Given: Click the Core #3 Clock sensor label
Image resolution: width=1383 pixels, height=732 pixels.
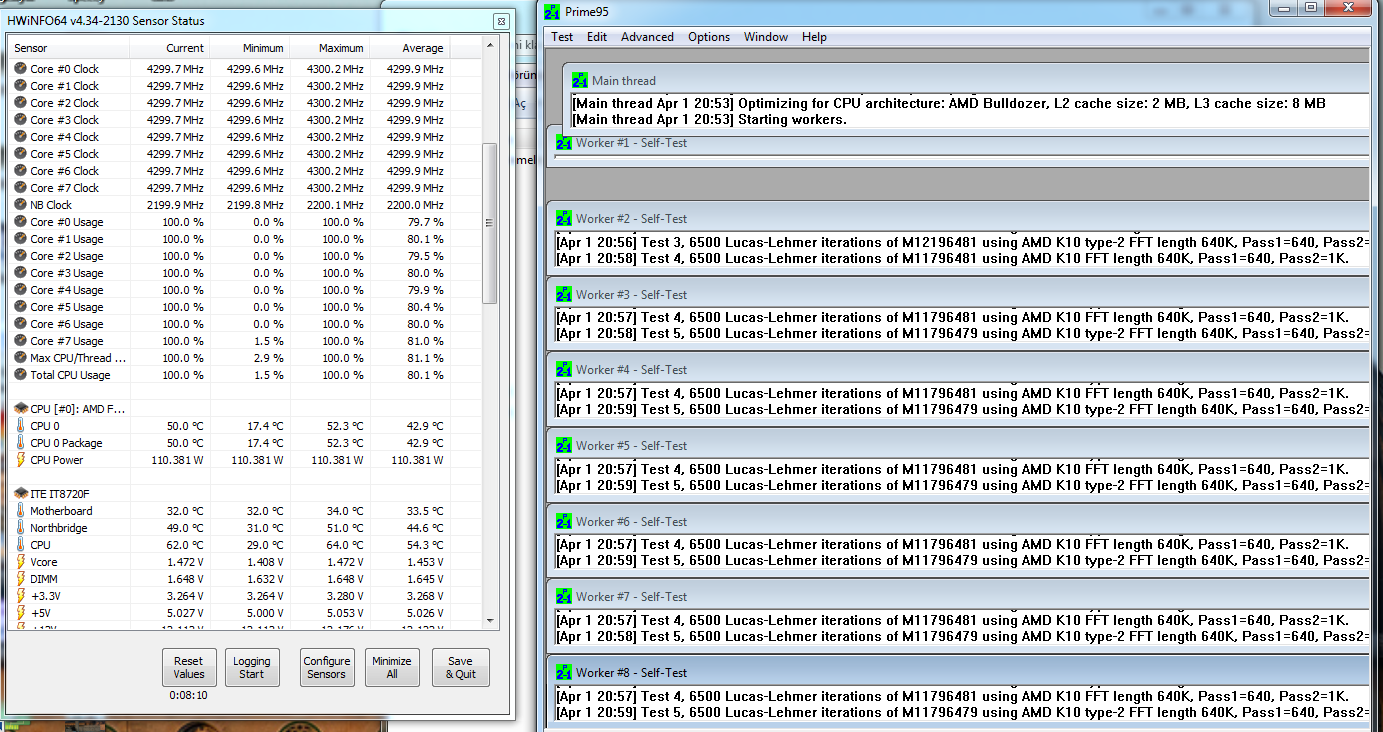Looking at the screenshot, I should point(64,120).
